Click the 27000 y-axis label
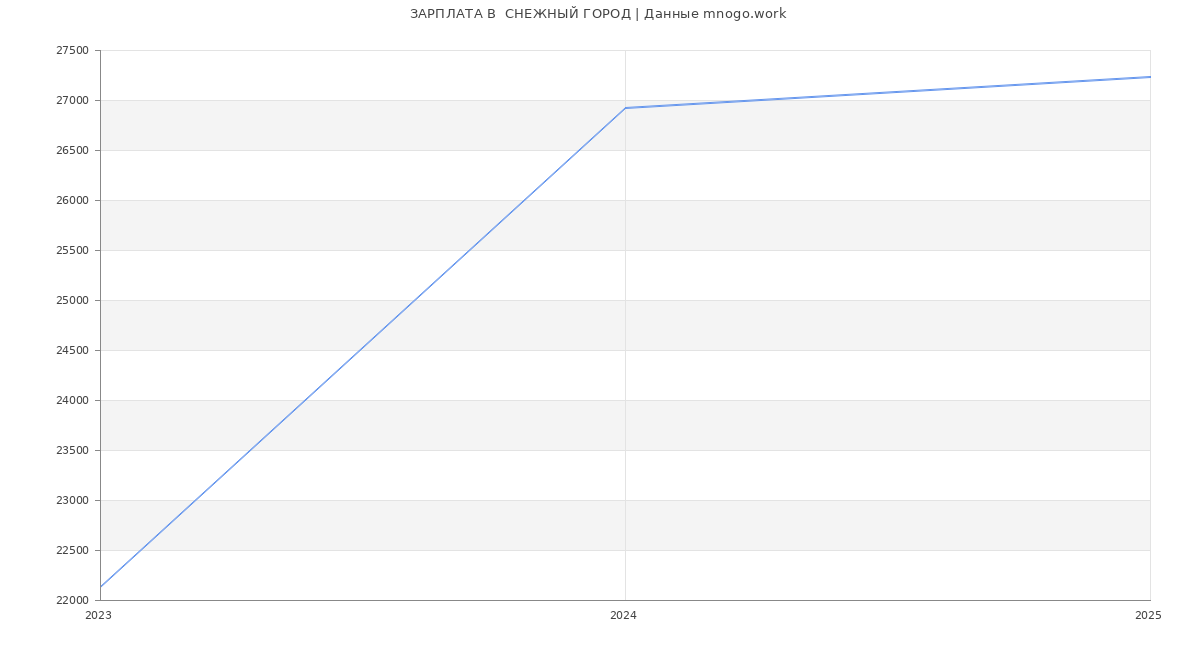This screenshot has width=1200, height=650. click(72, 101)
